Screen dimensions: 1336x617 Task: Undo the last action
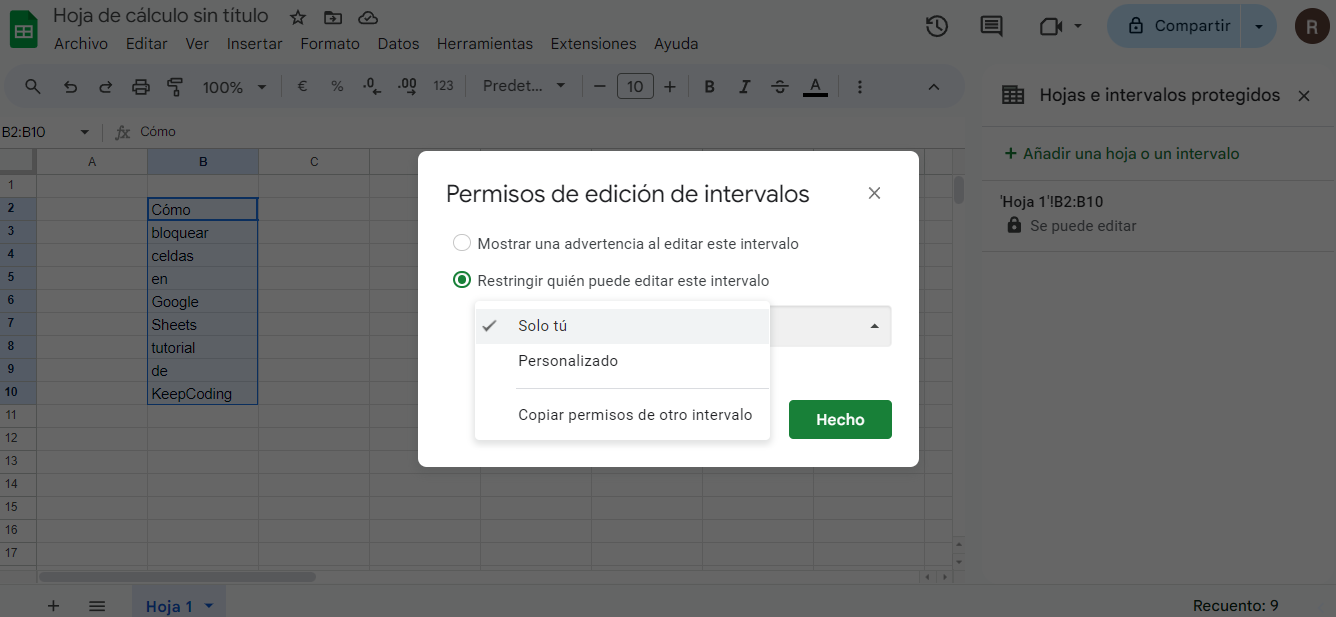pos(70,87)
